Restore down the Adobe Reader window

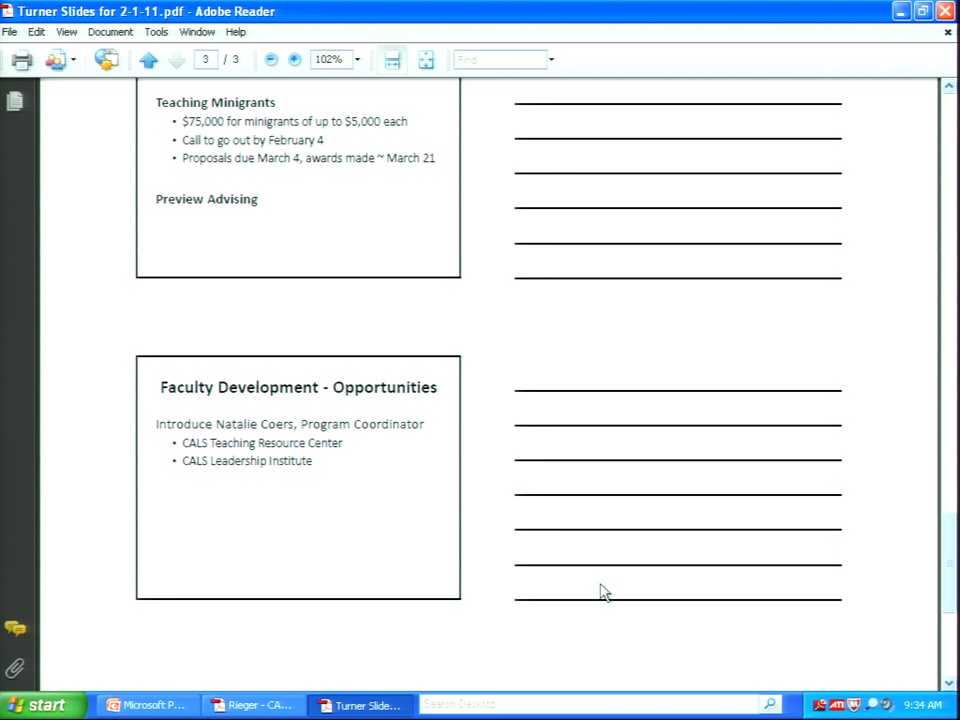click(x=923, y=11)
